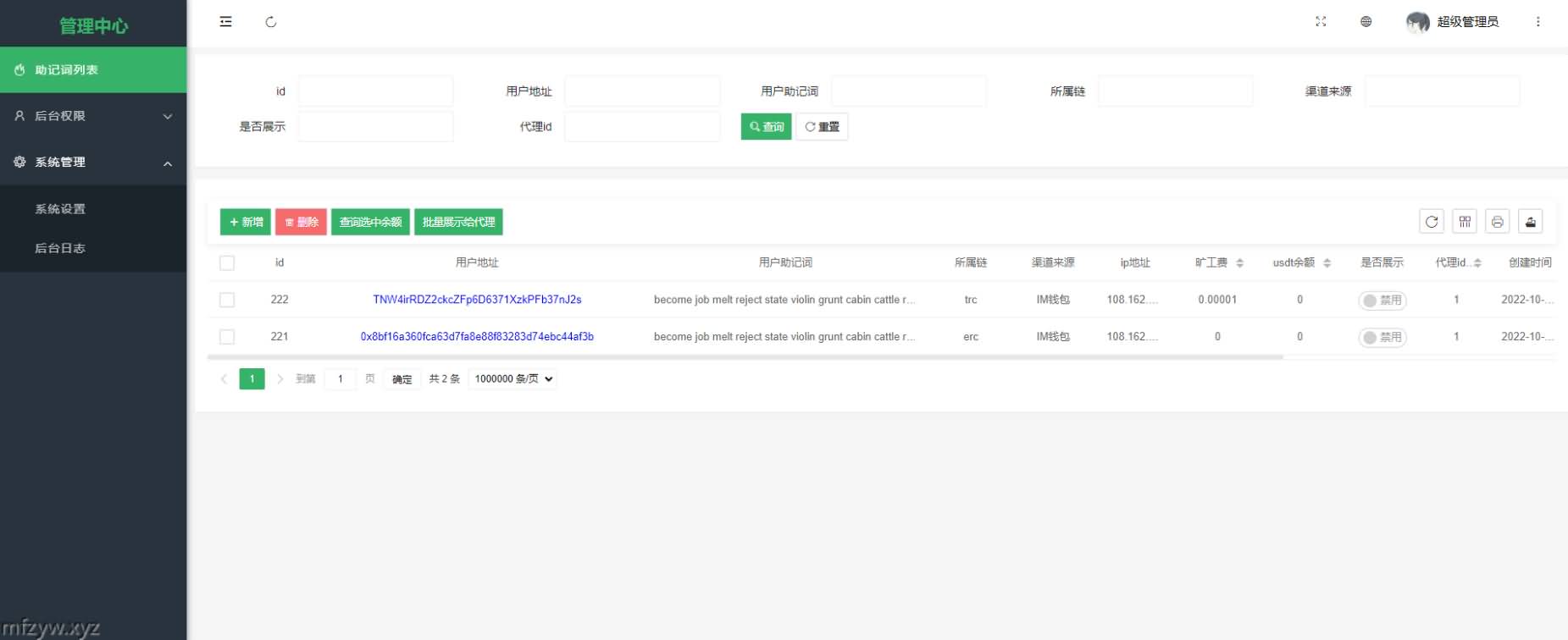Enter fullscreen mode via the top-right icon
The width and height of the screenshot is (1568, 640).
click(x=1321, y=22)
